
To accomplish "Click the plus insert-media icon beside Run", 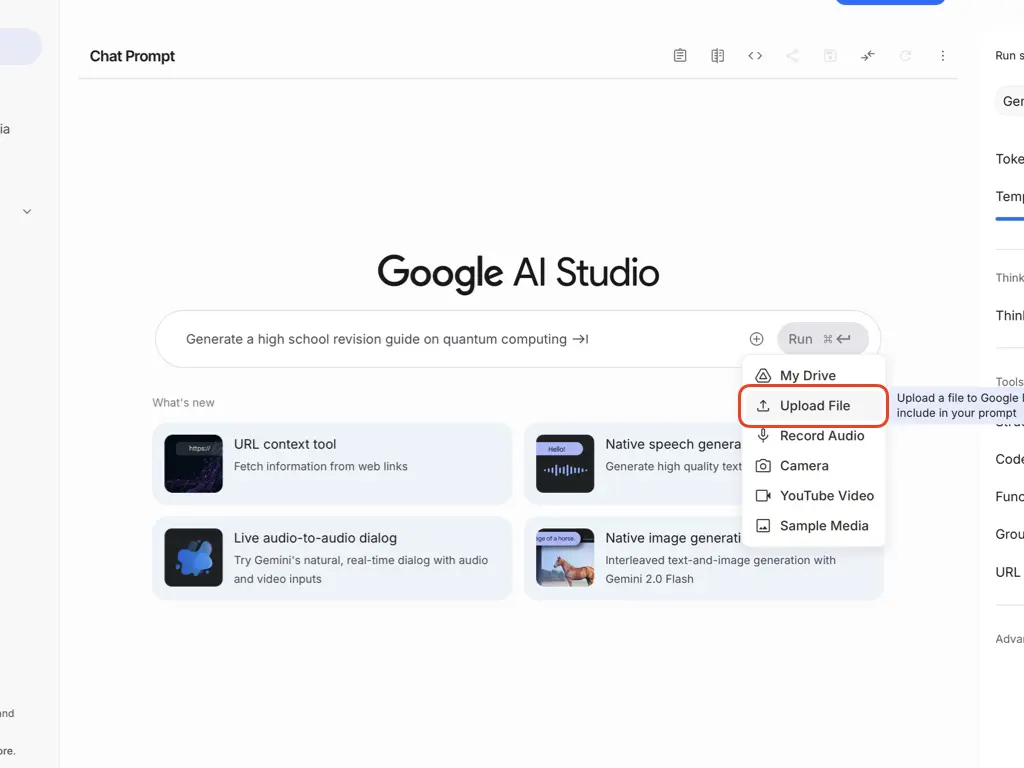I will coord(756,339).
